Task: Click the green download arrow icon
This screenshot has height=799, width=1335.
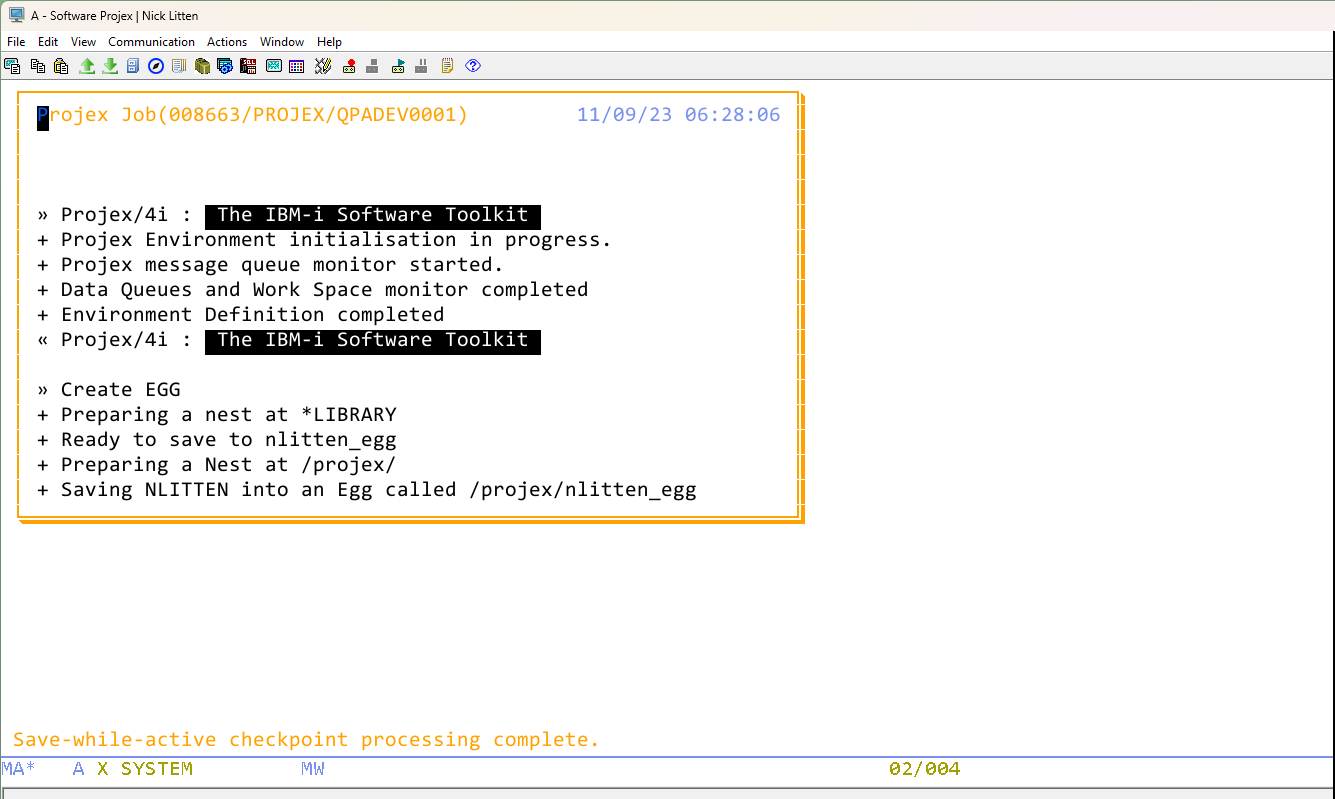Action: point(110,66)
